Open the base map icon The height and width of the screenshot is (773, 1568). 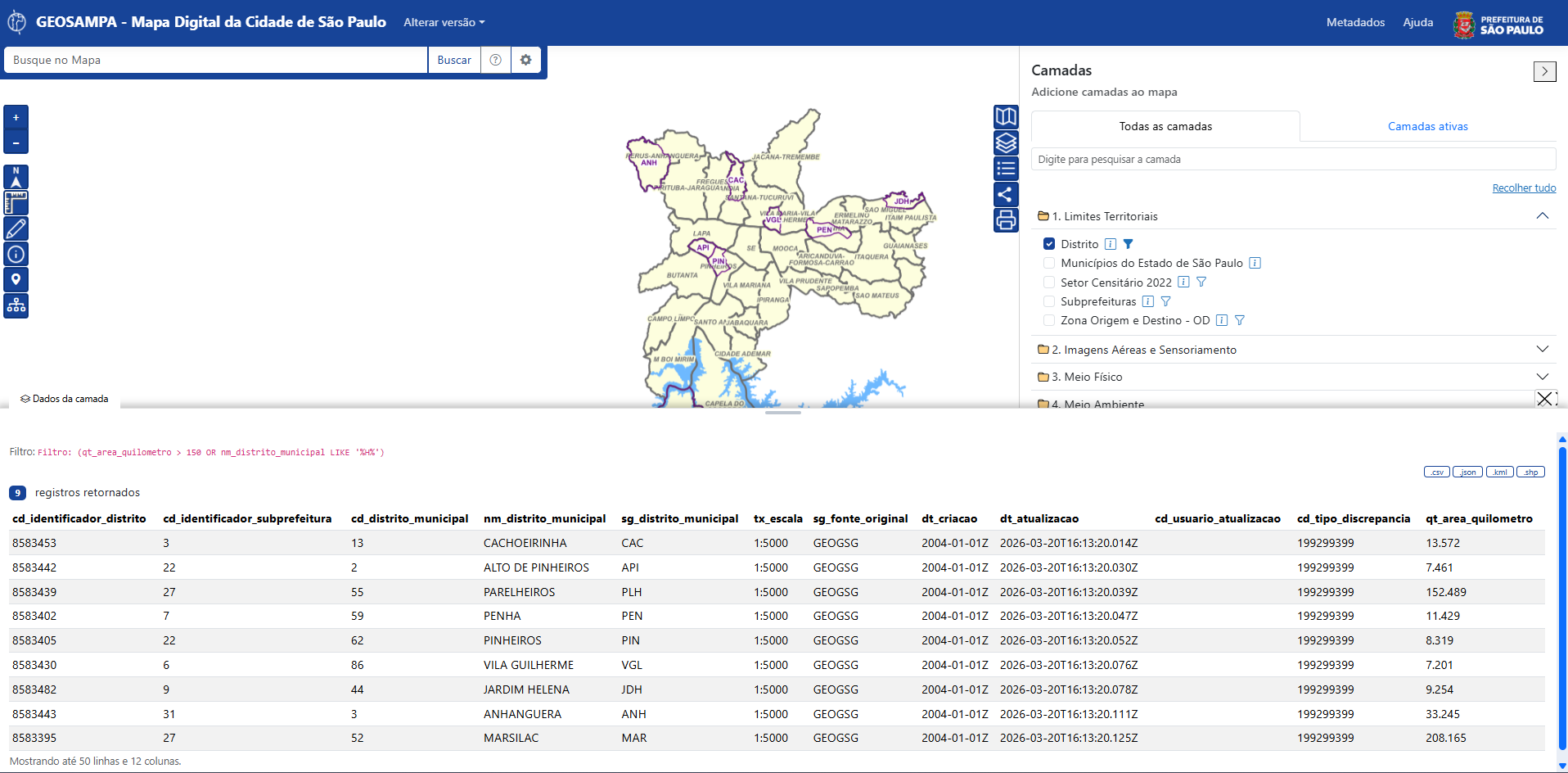coord(1006,117)
